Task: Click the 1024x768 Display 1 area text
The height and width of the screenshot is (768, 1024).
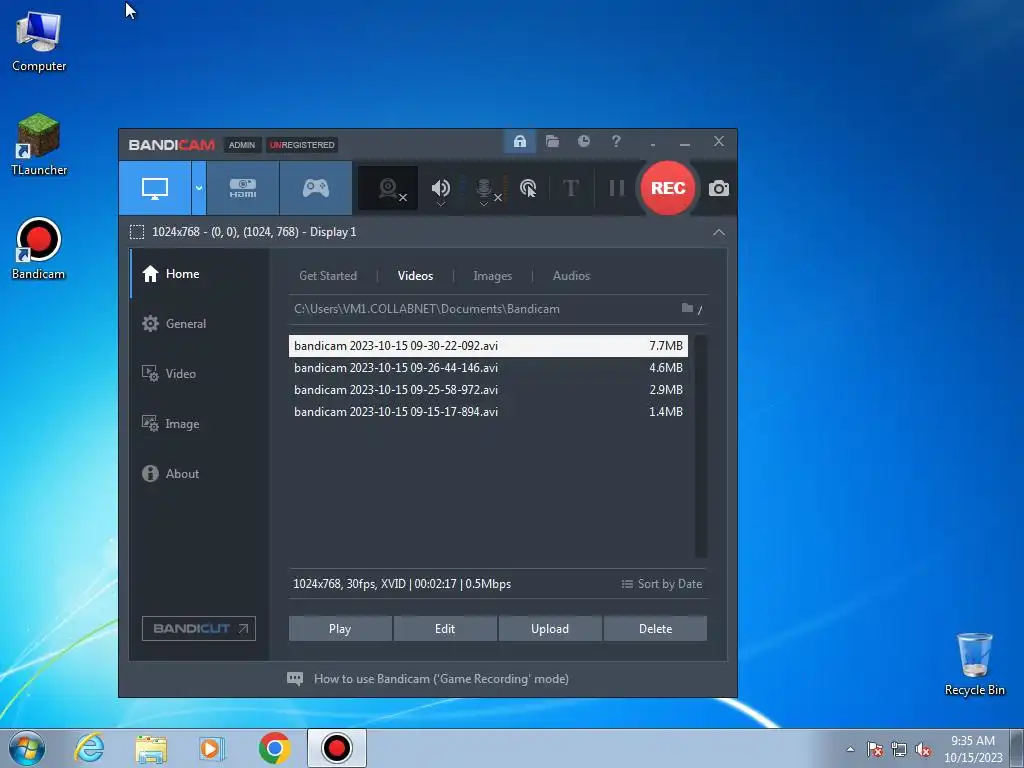Action: (254, 232)
